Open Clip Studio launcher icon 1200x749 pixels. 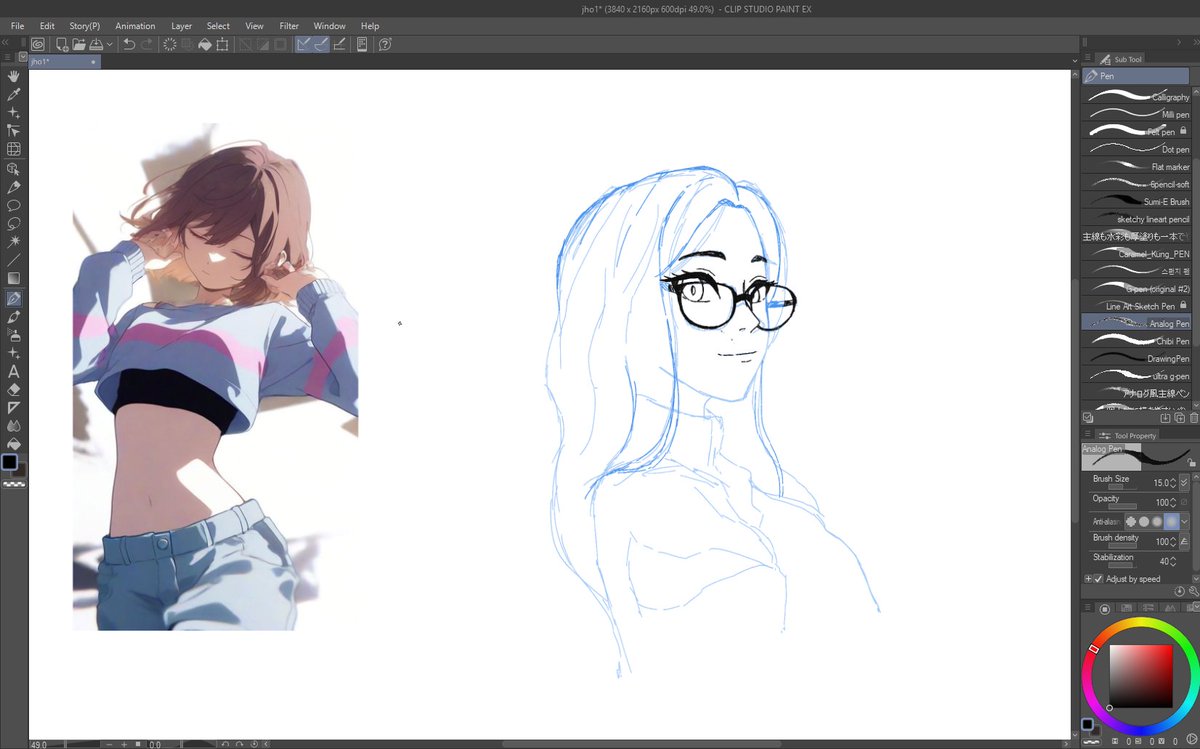click(37, 44)
